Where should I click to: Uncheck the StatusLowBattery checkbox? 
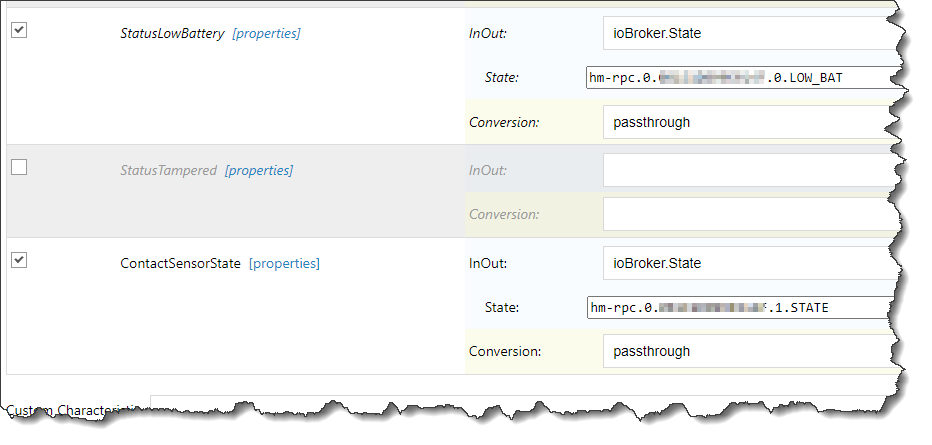(19, 30)
